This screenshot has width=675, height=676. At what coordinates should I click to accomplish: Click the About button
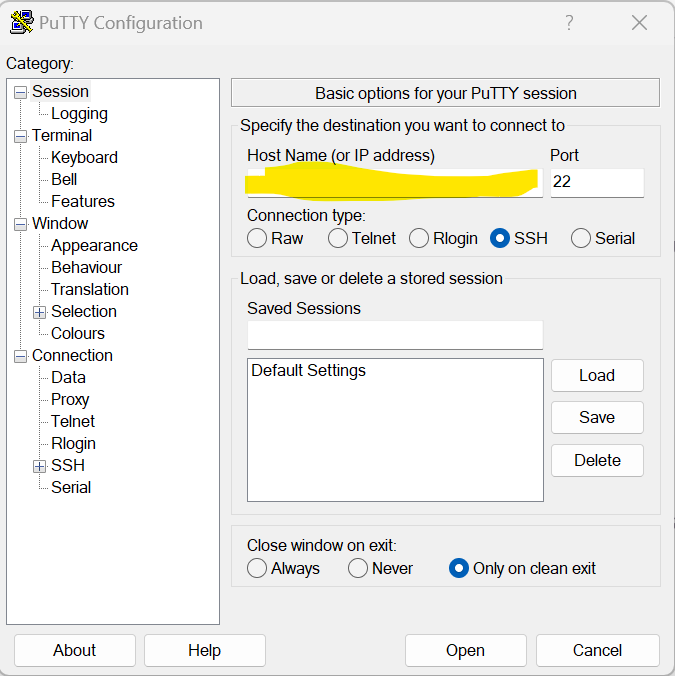[x=75, y=650]
